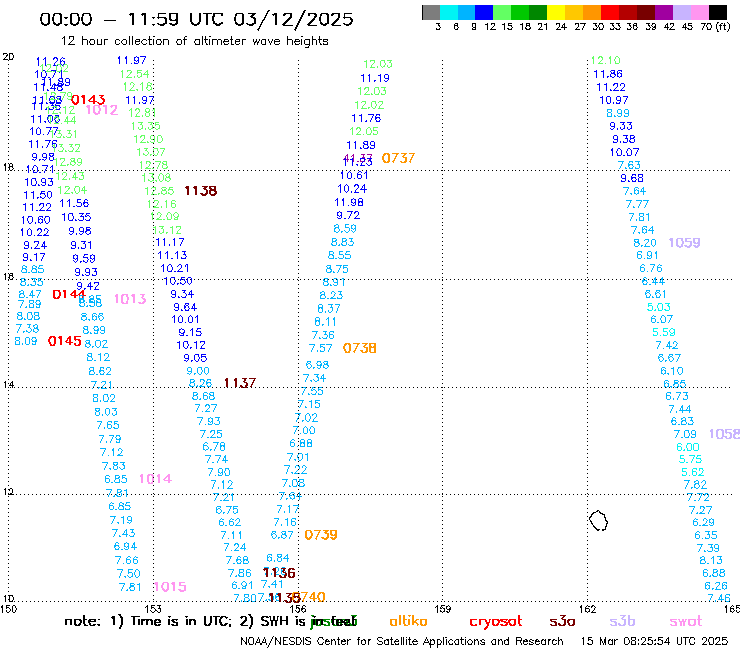Click the s3a time label 1138
This screenshot has height=650, width=740.
click(x=201, y=191)
